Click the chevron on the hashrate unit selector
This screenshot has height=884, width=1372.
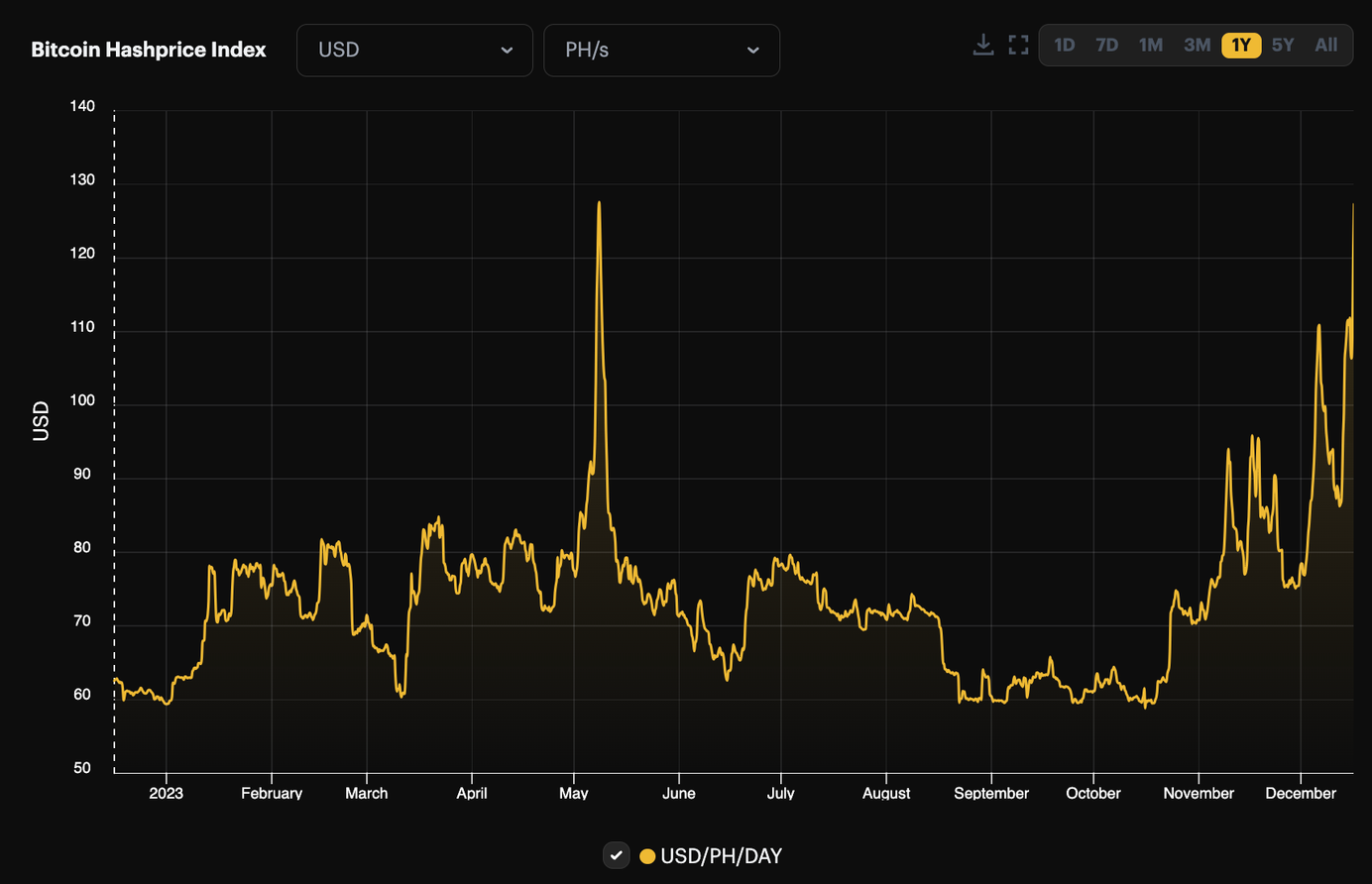pos(753,51)
